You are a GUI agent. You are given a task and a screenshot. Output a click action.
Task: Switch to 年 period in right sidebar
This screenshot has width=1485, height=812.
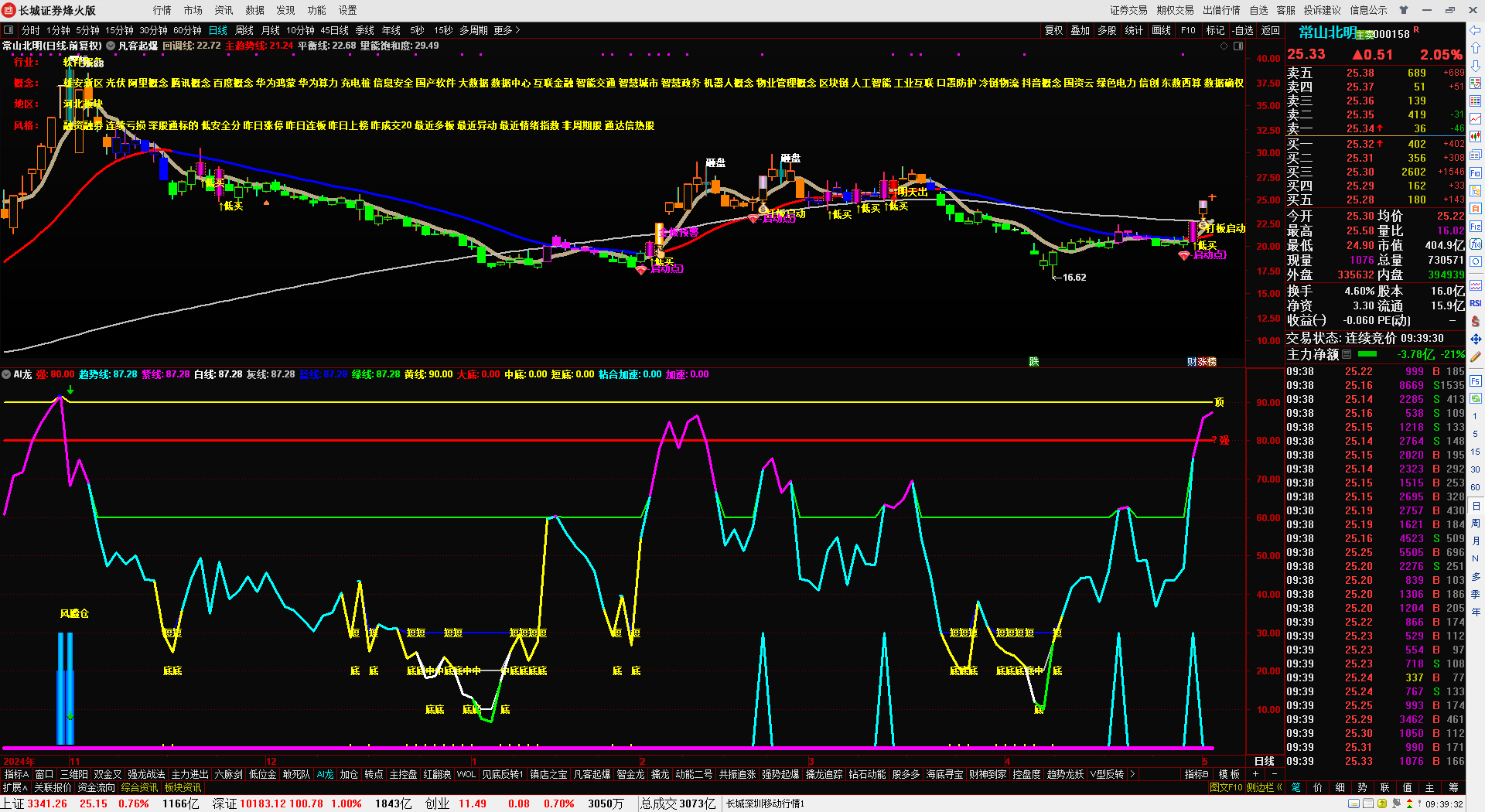pos(1476,612)
